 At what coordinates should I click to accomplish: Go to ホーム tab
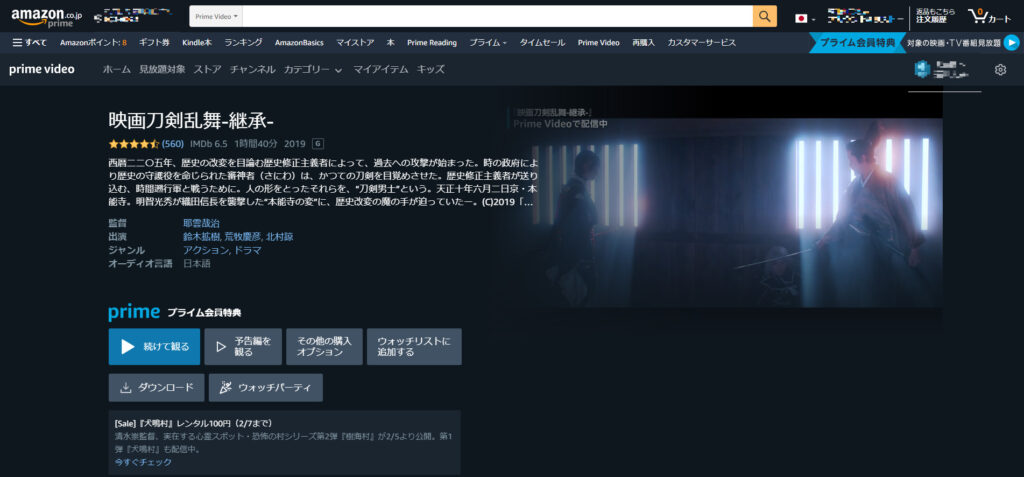117,69
